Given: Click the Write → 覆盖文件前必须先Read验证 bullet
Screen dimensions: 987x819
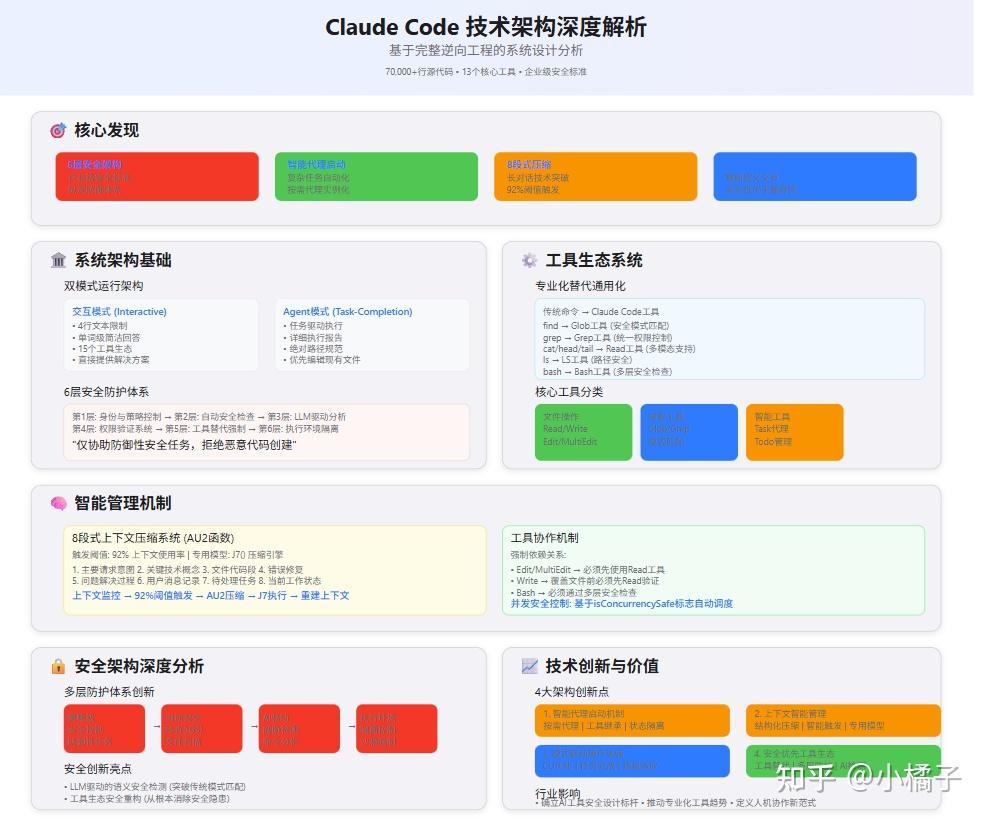Looking at the screenshot, I should click(585, 581).
